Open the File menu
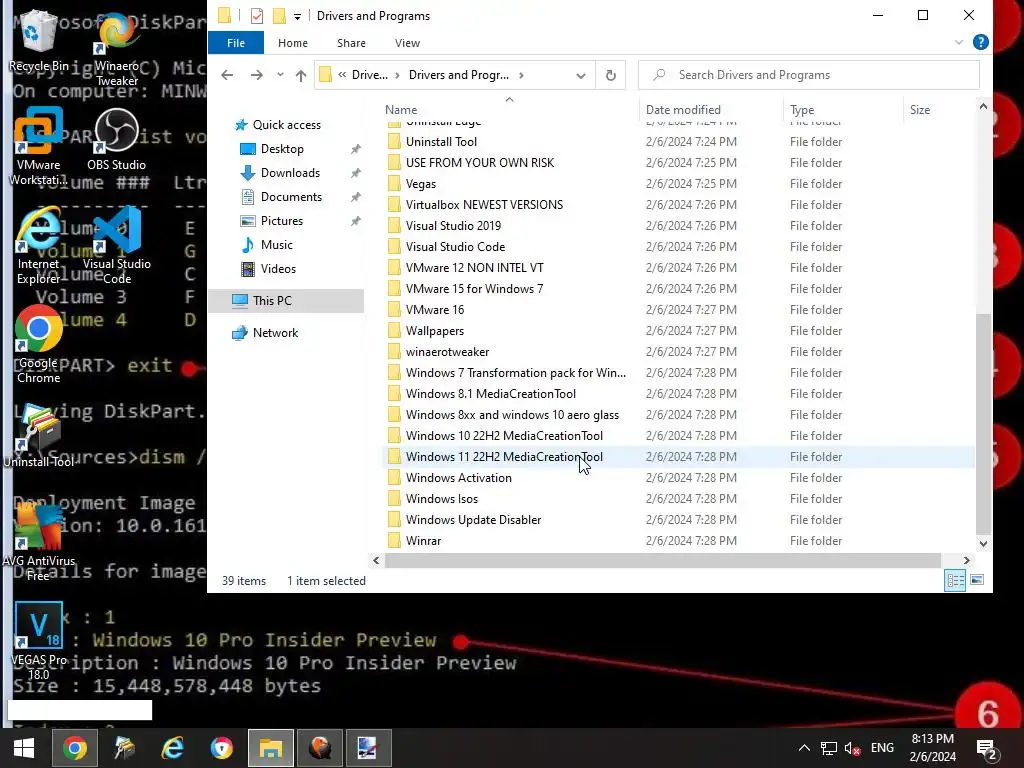The height and width of the screenshot is (768, 1024). tap(236, 43)
